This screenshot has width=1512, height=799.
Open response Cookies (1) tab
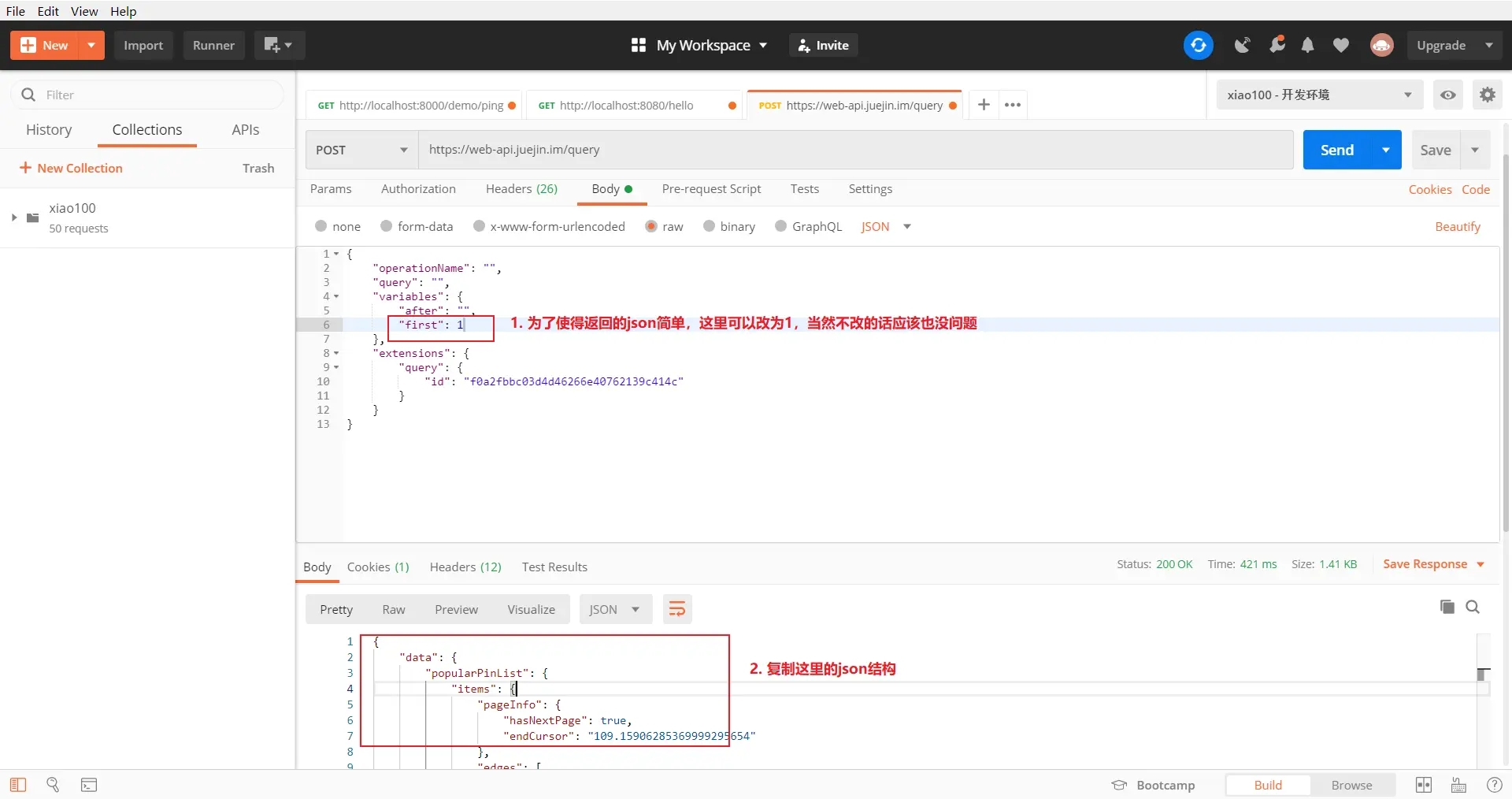378,567
